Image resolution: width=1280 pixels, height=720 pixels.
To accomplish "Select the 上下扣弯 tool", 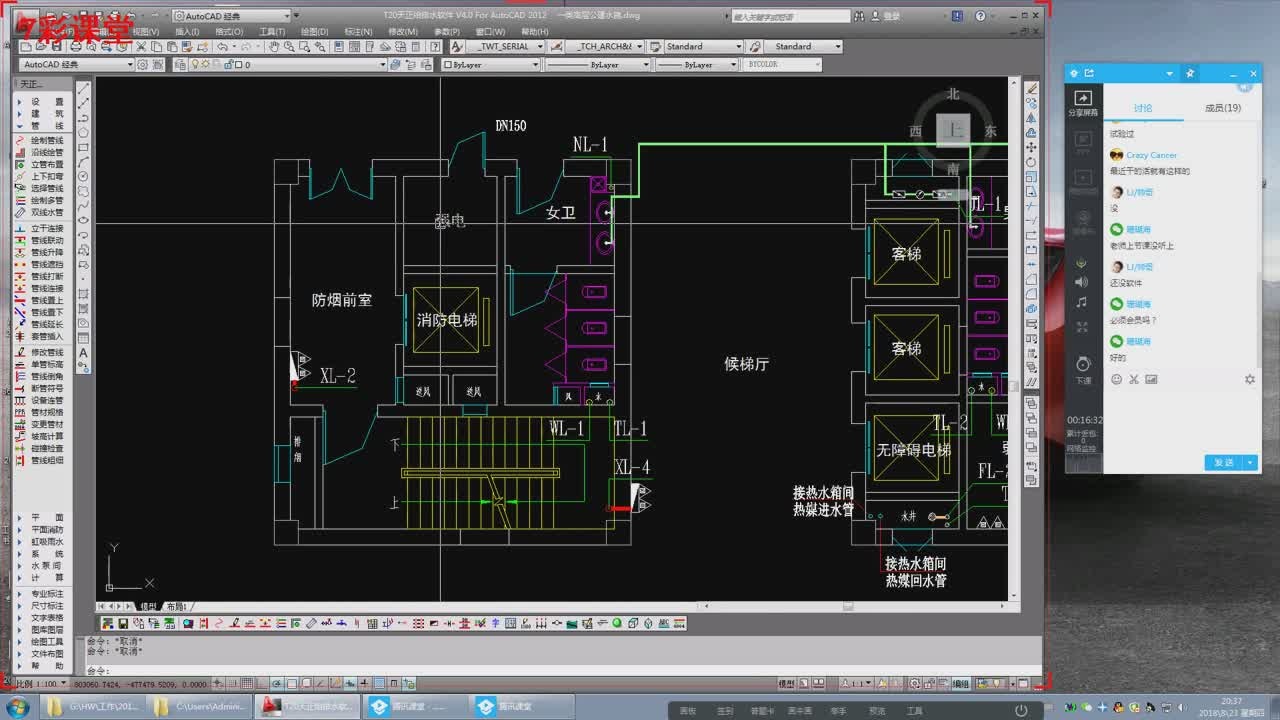I will 40,177.
